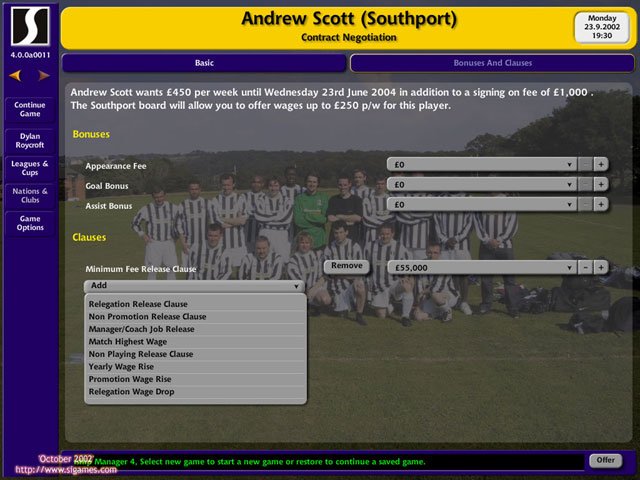Open the Appearance Fee dropdown
Screen dimensions: 640x480
tap(482, 164)
